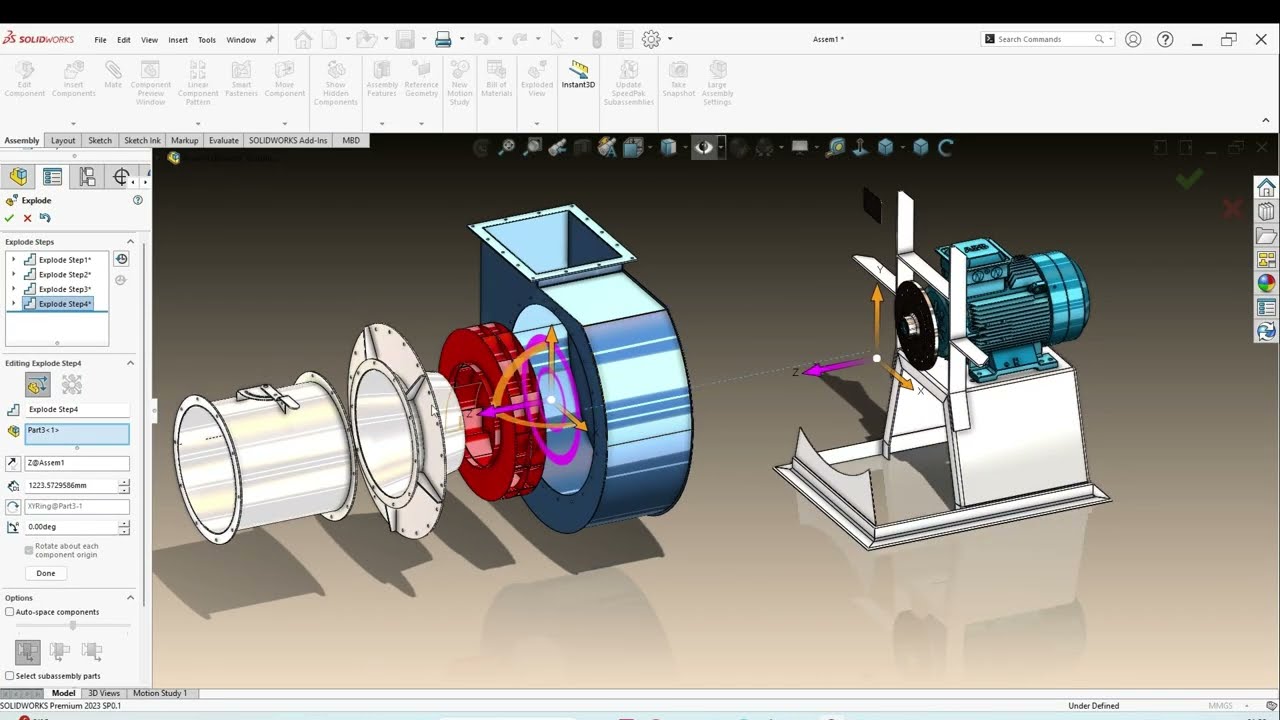Collapse the Editing Explode Step4 section
This screenshot has width=1280, height=720.
130,363
